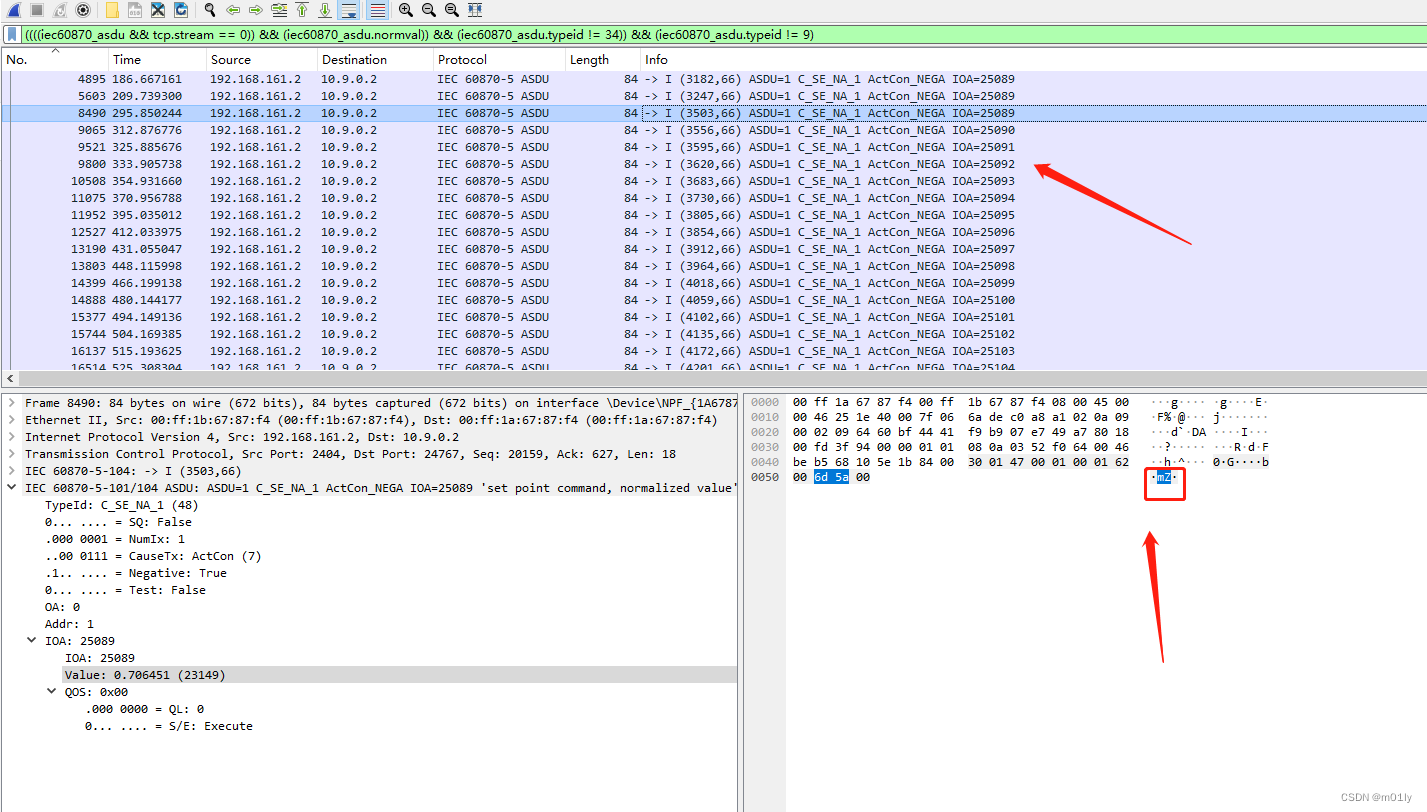Sort by the Source column header

click(x=261, y=60)
